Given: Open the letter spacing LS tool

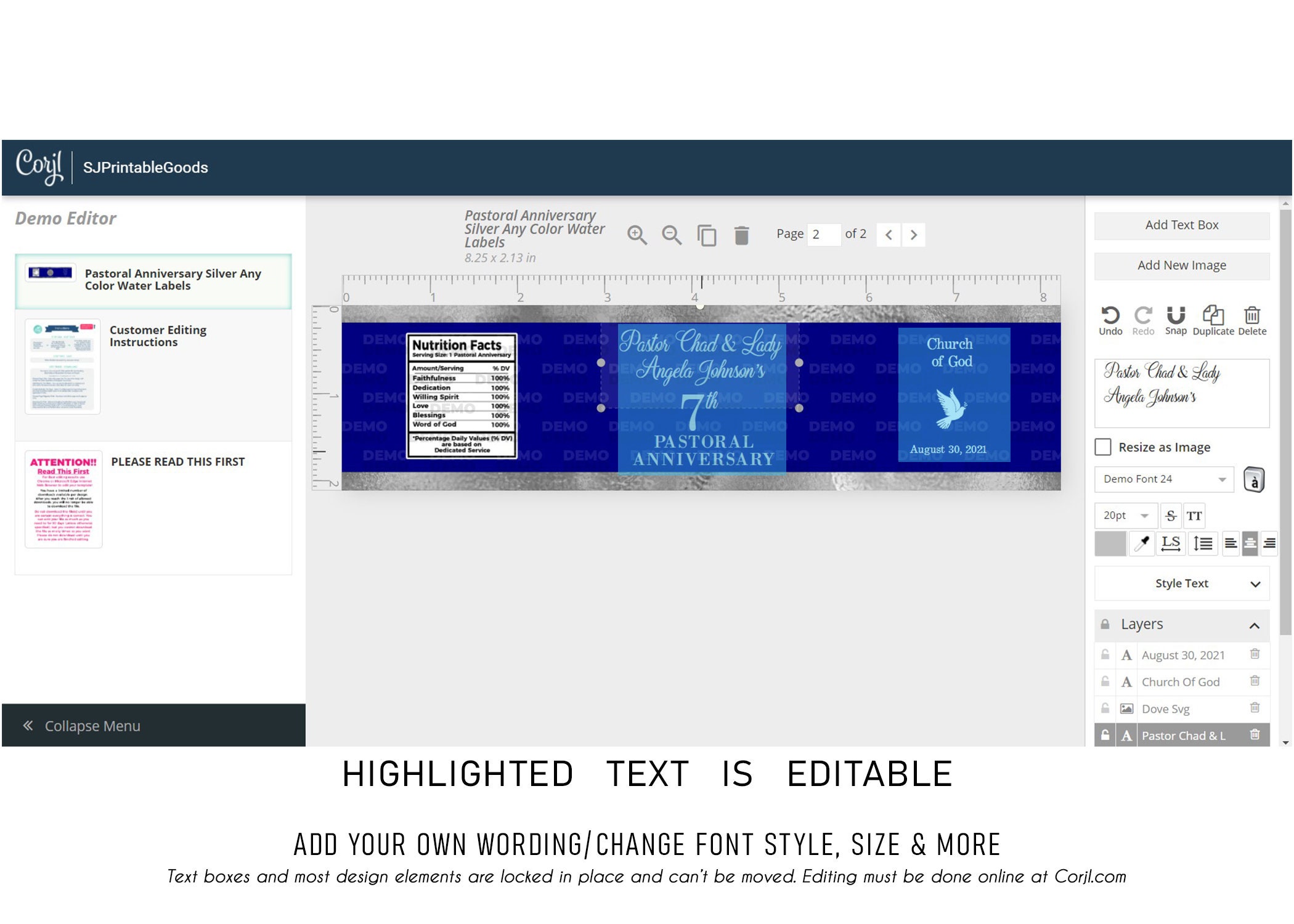Looking at the screenshot, I should [1170, 543].
